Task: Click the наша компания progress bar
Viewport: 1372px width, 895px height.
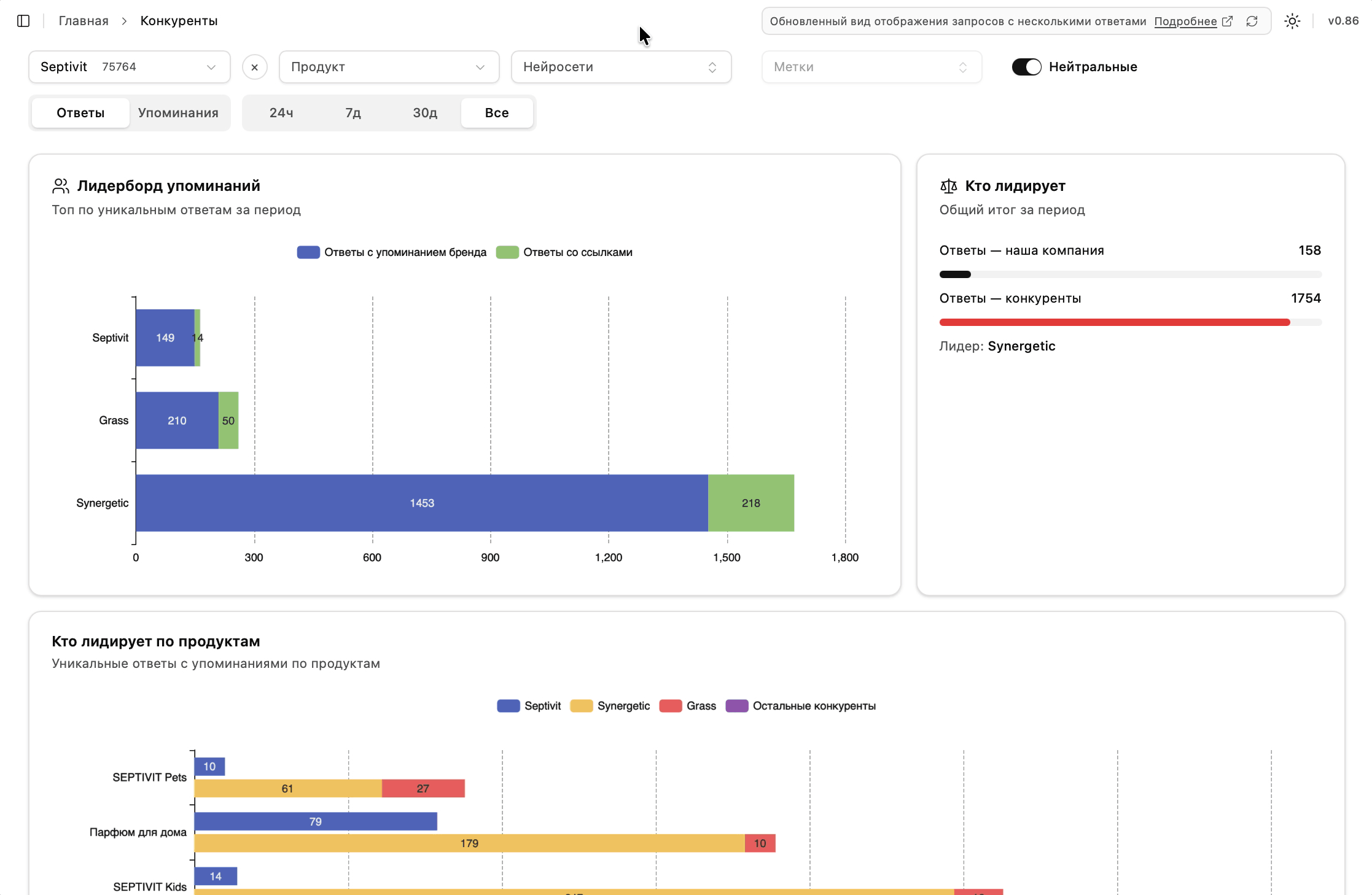Action: tap(1131, 274)
